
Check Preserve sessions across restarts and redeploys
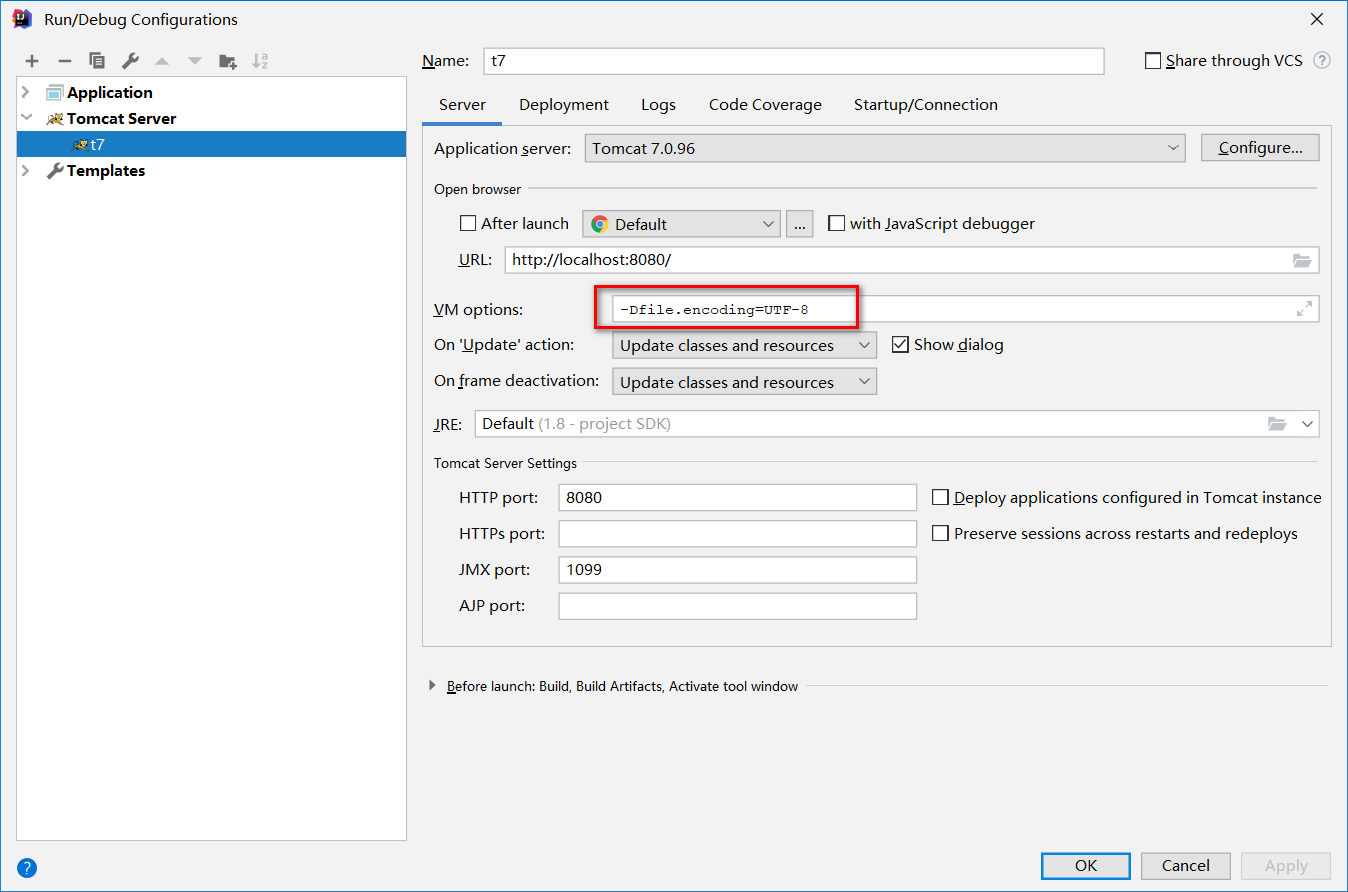coord(940,534)
